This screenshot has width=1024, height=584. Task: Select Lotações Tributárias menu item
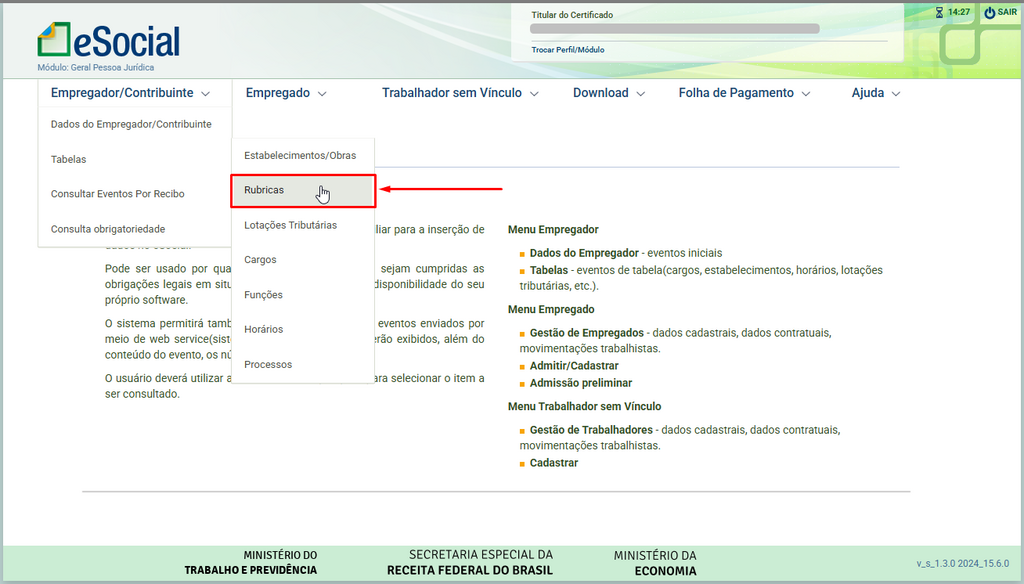[x=290, y=225]
